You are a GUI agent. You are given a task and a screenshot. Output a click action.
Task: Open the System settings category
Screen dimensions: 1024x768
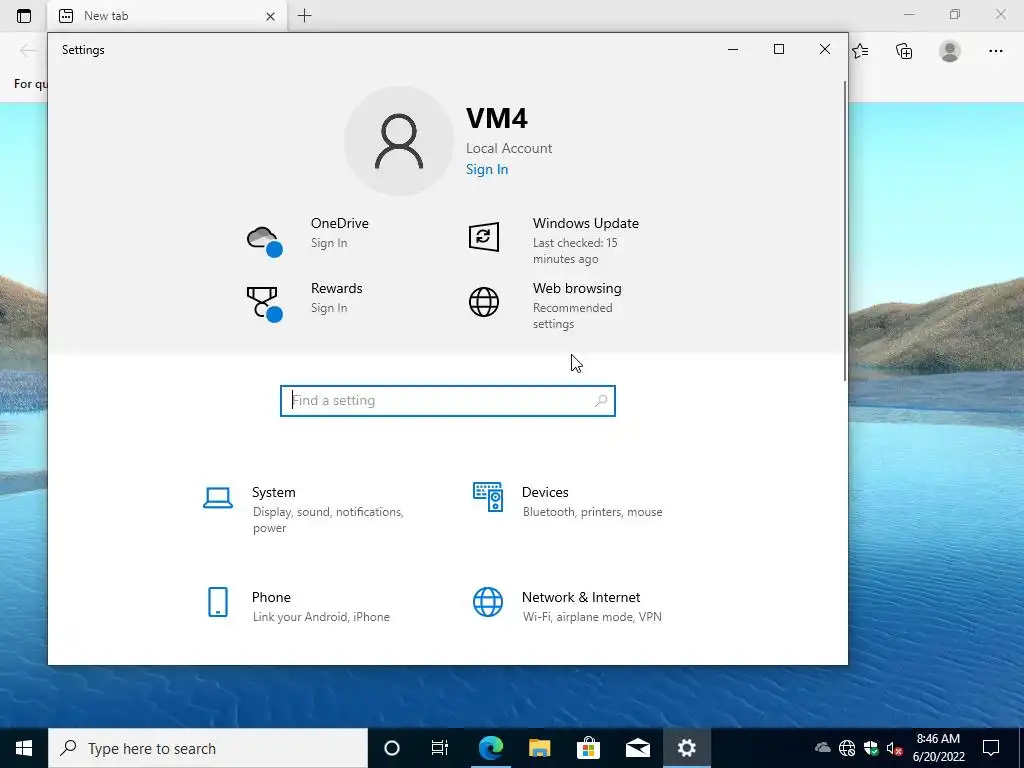tap(274, 492)
